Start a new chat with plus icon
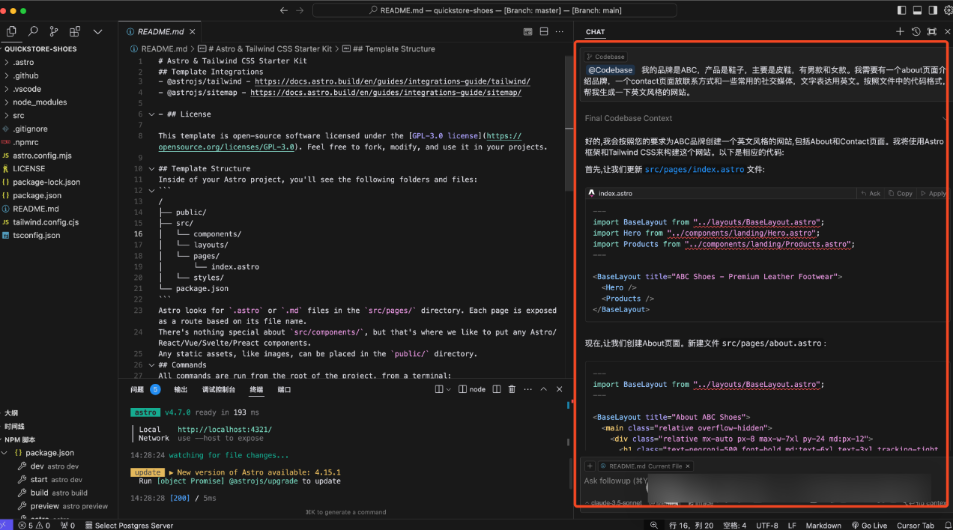The height and width of the screenshot is (530, 953). coord(900,32)
